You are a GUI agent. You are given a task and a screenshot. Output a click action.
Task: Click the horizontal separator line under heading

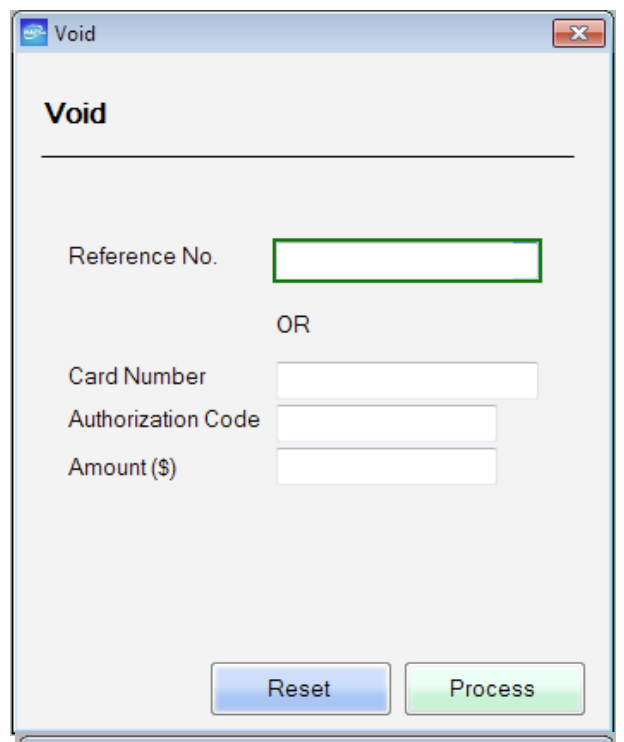tap(307, 157)
